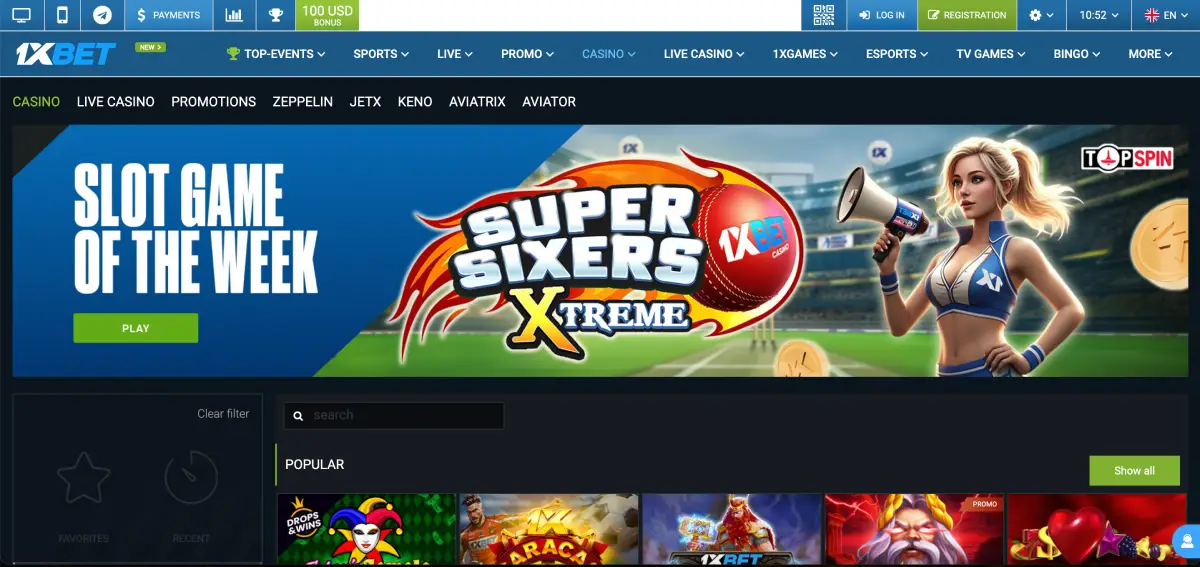1200x567 pixels.
Task: Open the Zeppelin game tab
Action: point(303,101)
